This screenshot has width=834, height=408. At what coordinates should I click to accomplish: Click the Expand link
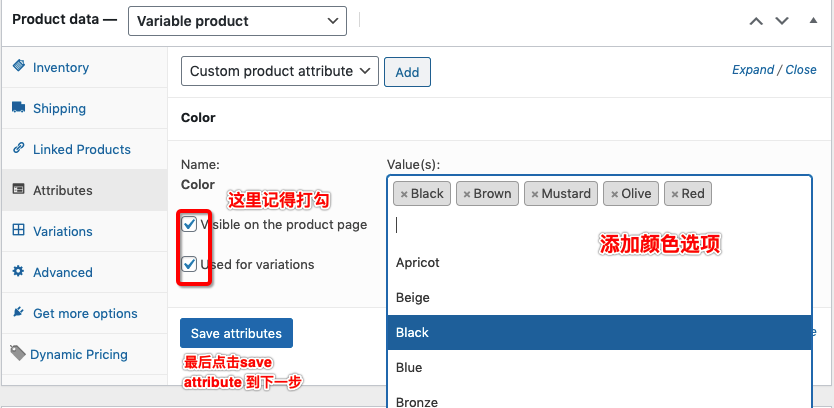(752, 70)
